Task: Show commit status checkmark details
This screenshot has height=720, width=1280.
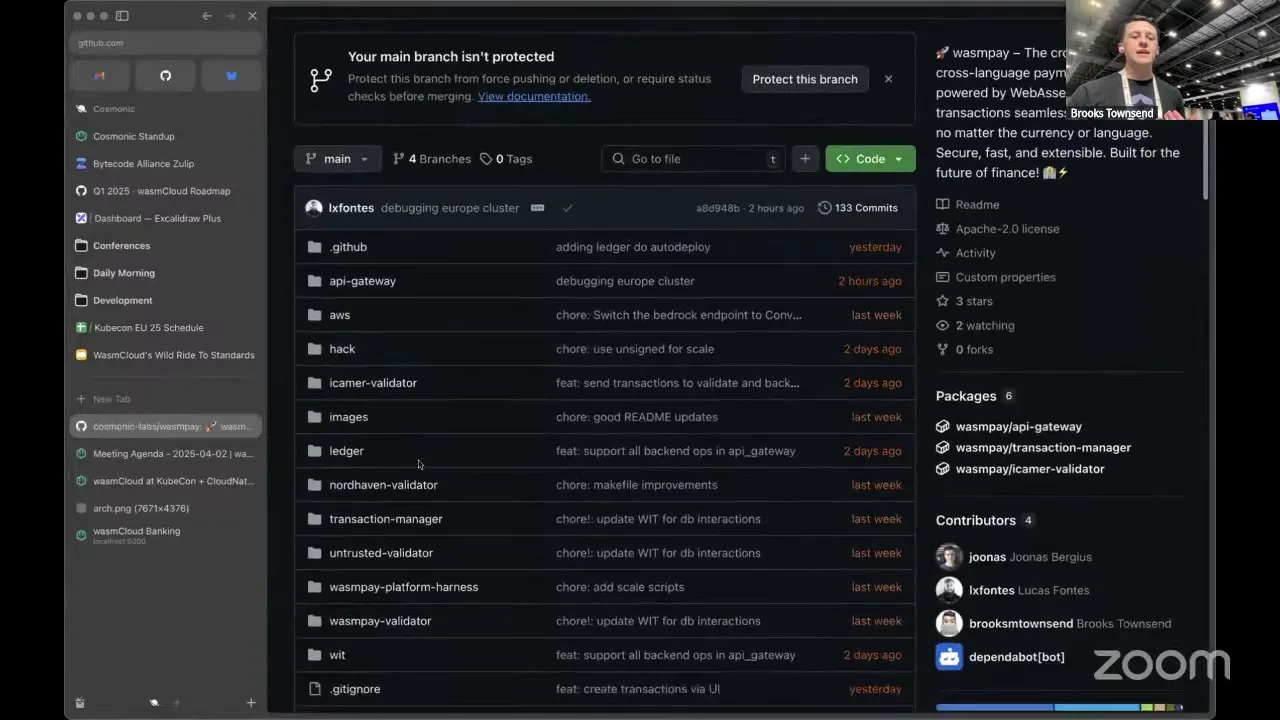Action: (567, 208)
